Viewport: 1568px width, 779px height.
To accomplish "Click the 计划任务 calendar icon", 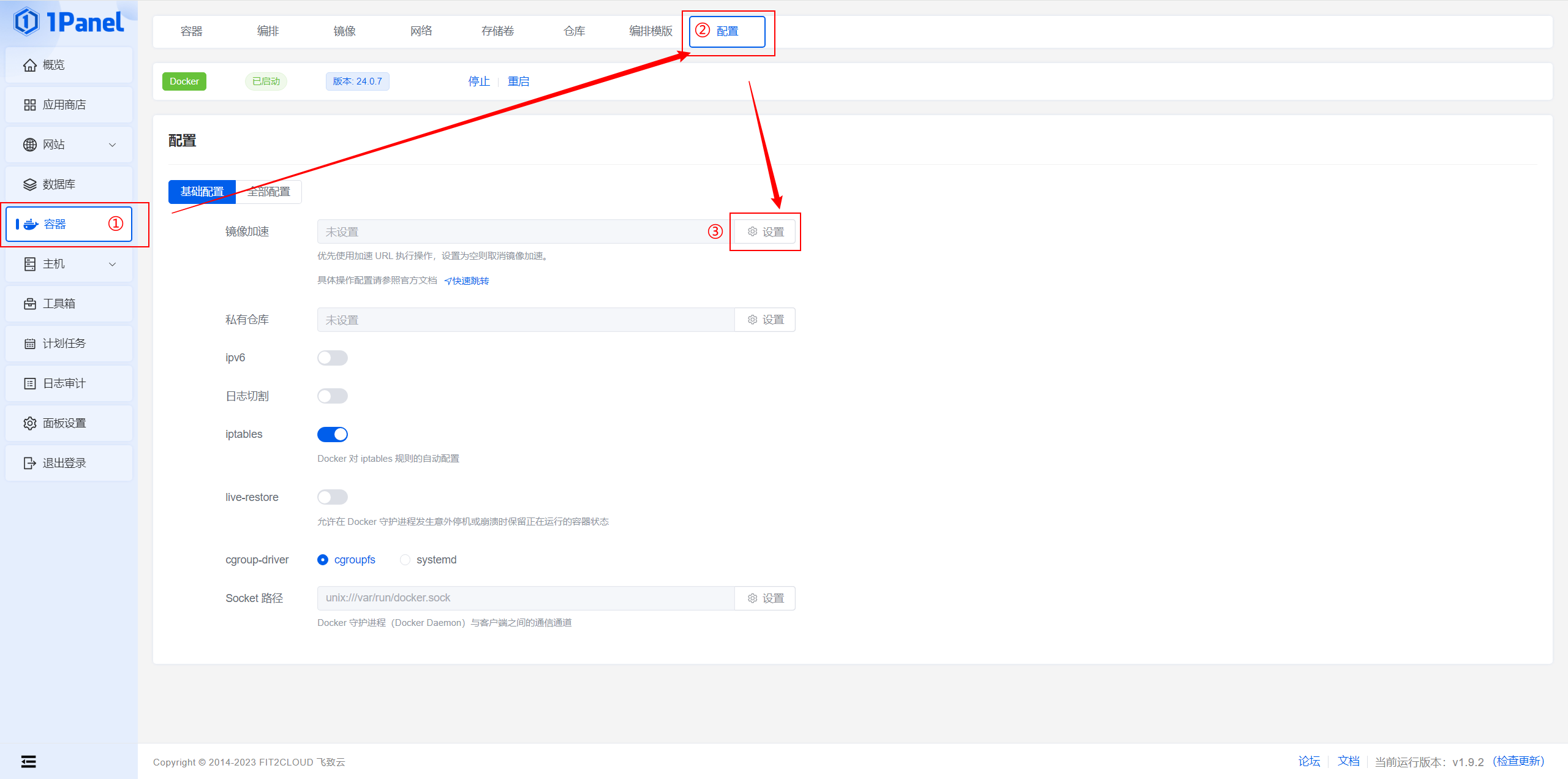I will point(29,344).
